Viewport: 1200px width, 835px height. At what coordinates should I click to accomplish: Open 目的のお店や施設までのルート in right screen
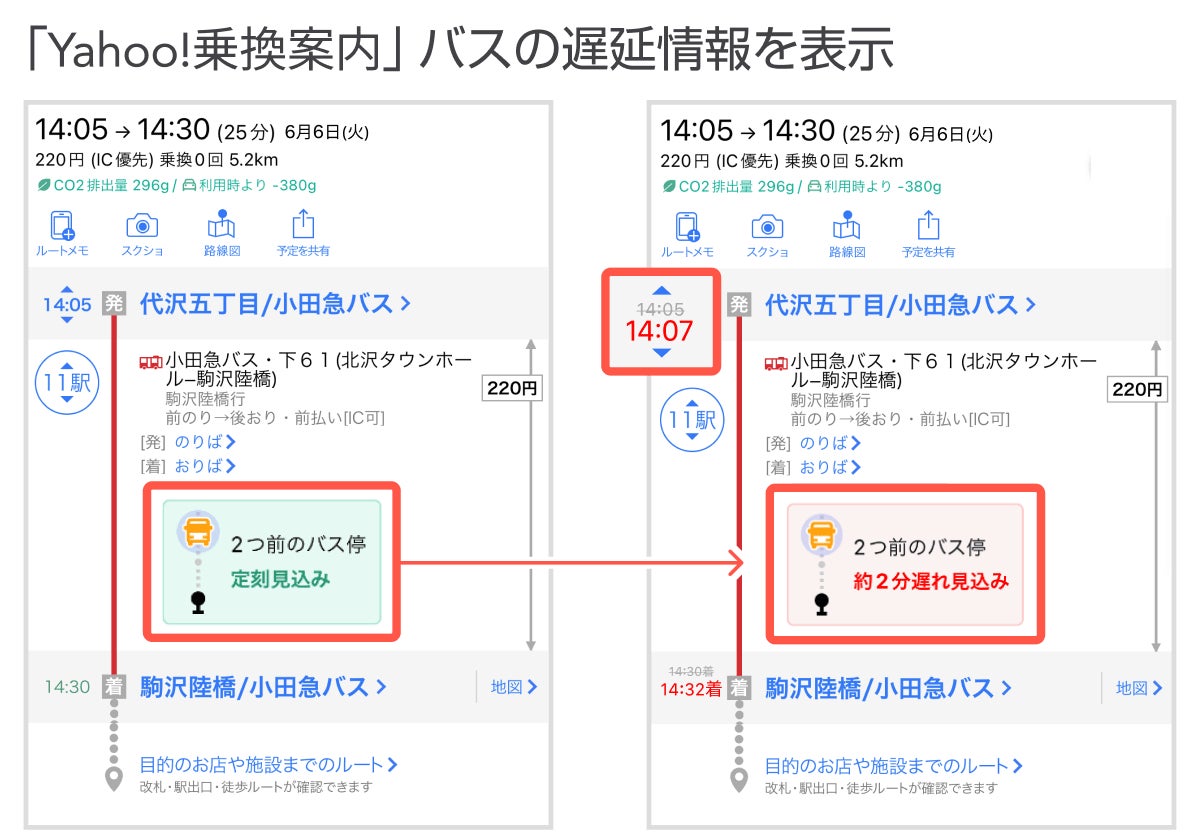[x=894, y=766]
